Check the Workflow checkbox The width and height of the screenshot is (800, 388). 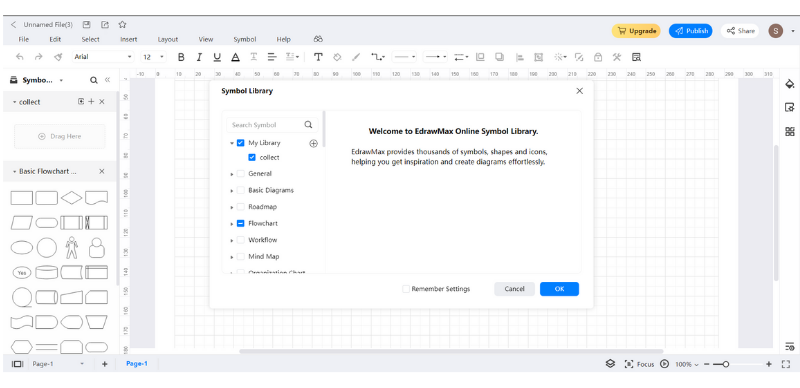[240, 240]
